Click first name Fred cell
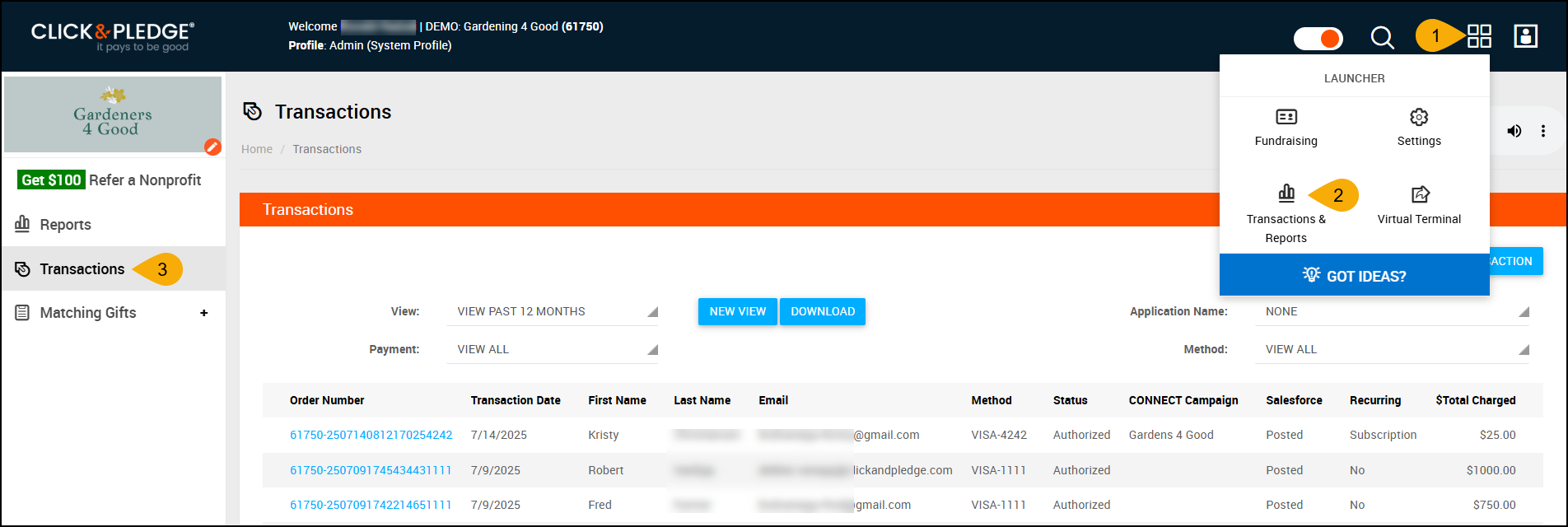The width and height of the screenshot is (1568, 527). 600,505
